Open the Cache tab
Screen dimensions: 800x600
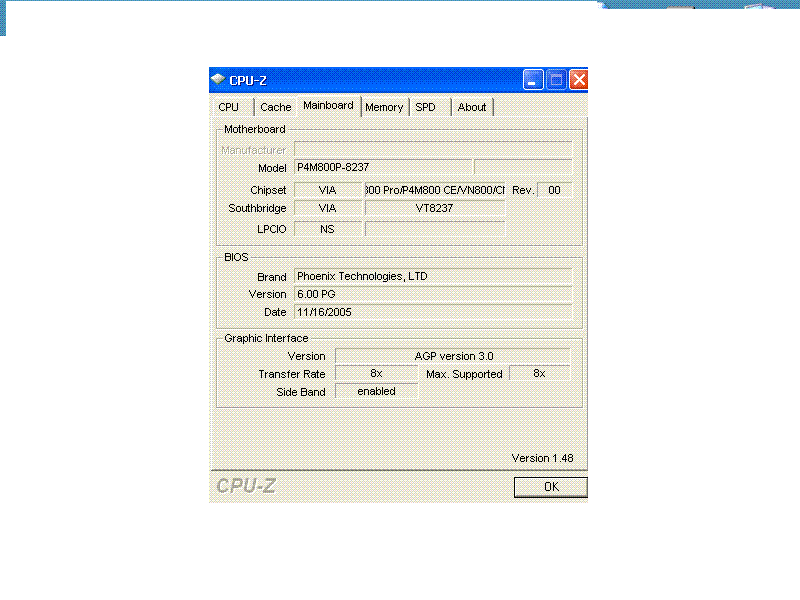pos(276,107)
